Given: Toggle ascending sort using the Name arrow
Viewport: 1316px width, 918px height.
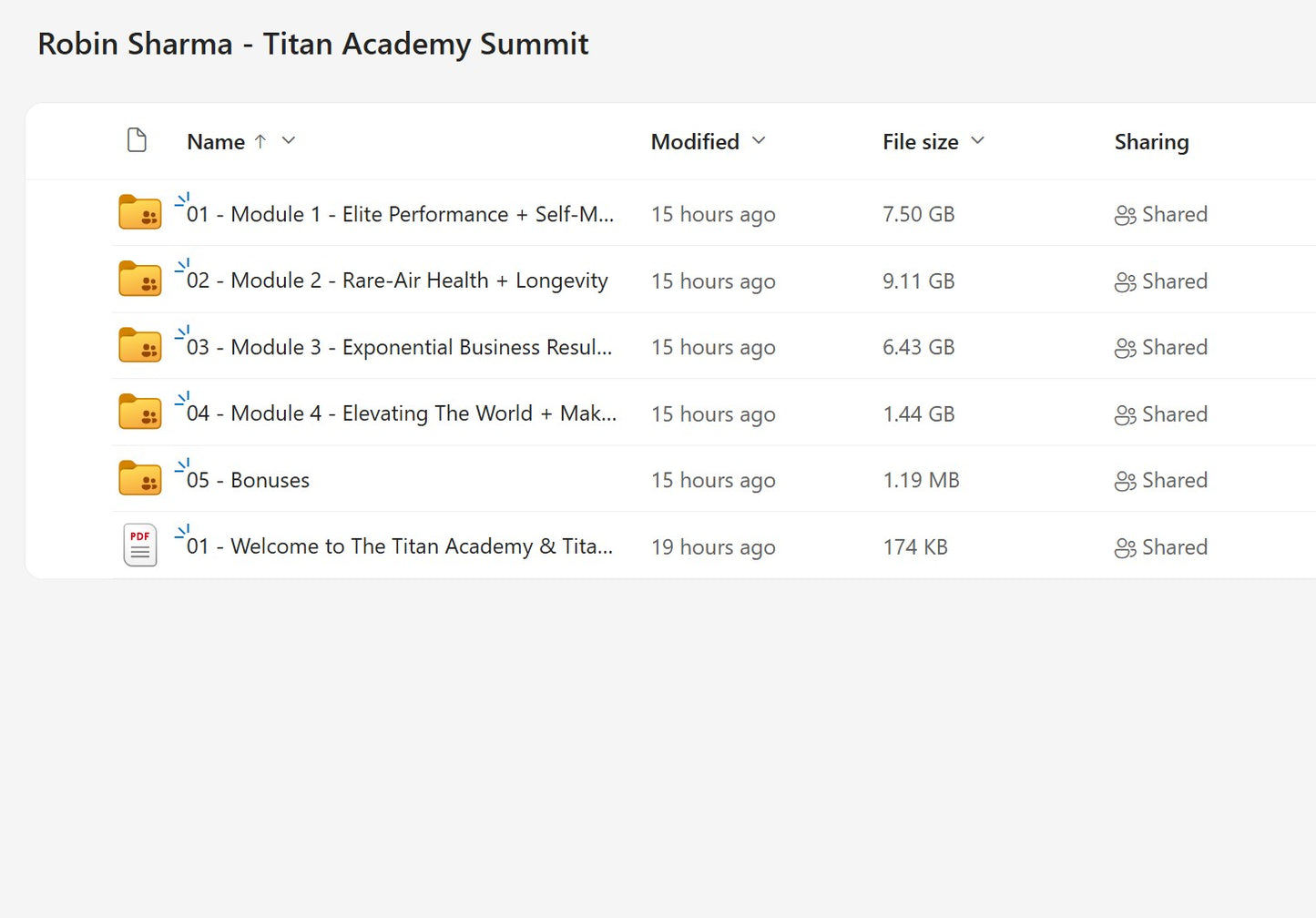Looking at the screenshot, I should point(260,141).
